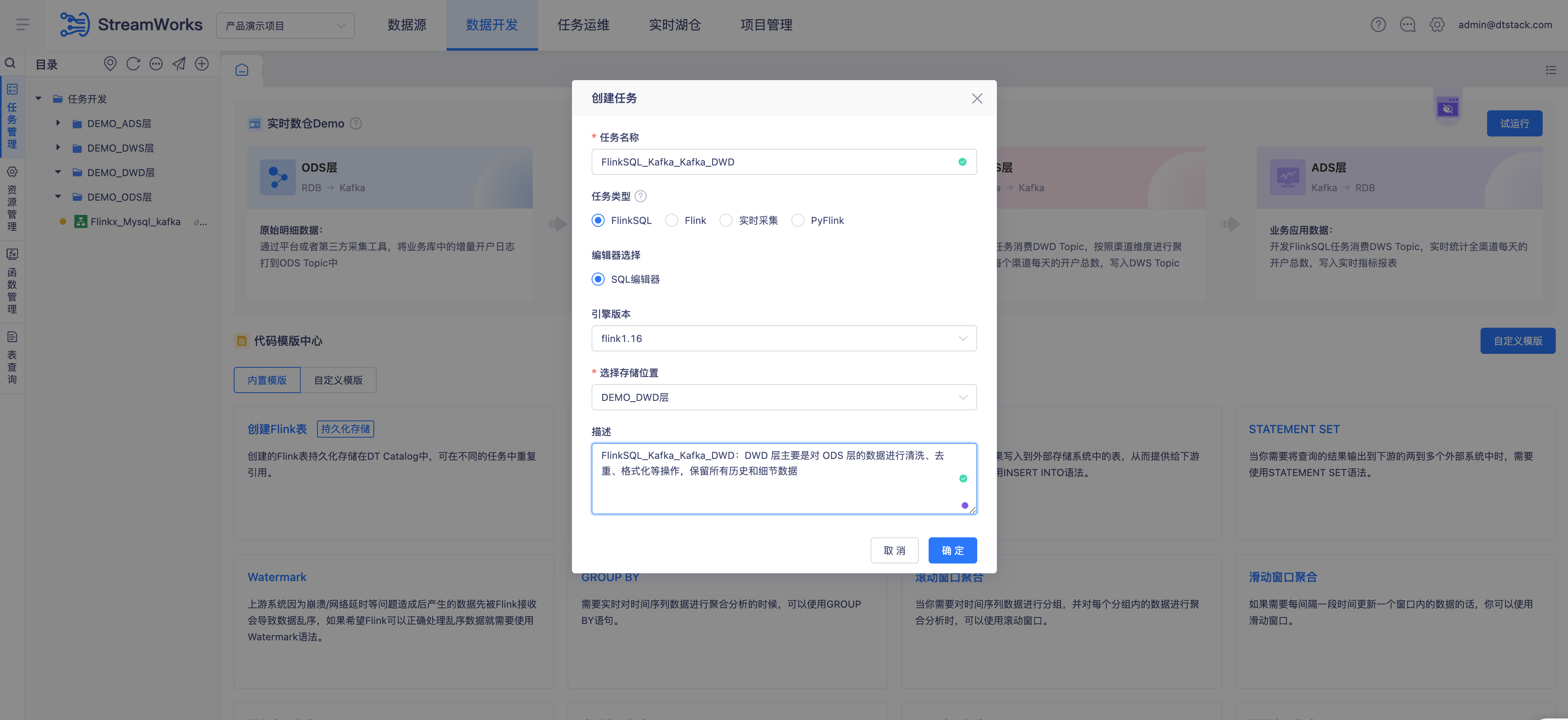Image resolution: width=1568 pixels, height=720 pixels.
Task: Open Watermark template
Action: [277, 577]
